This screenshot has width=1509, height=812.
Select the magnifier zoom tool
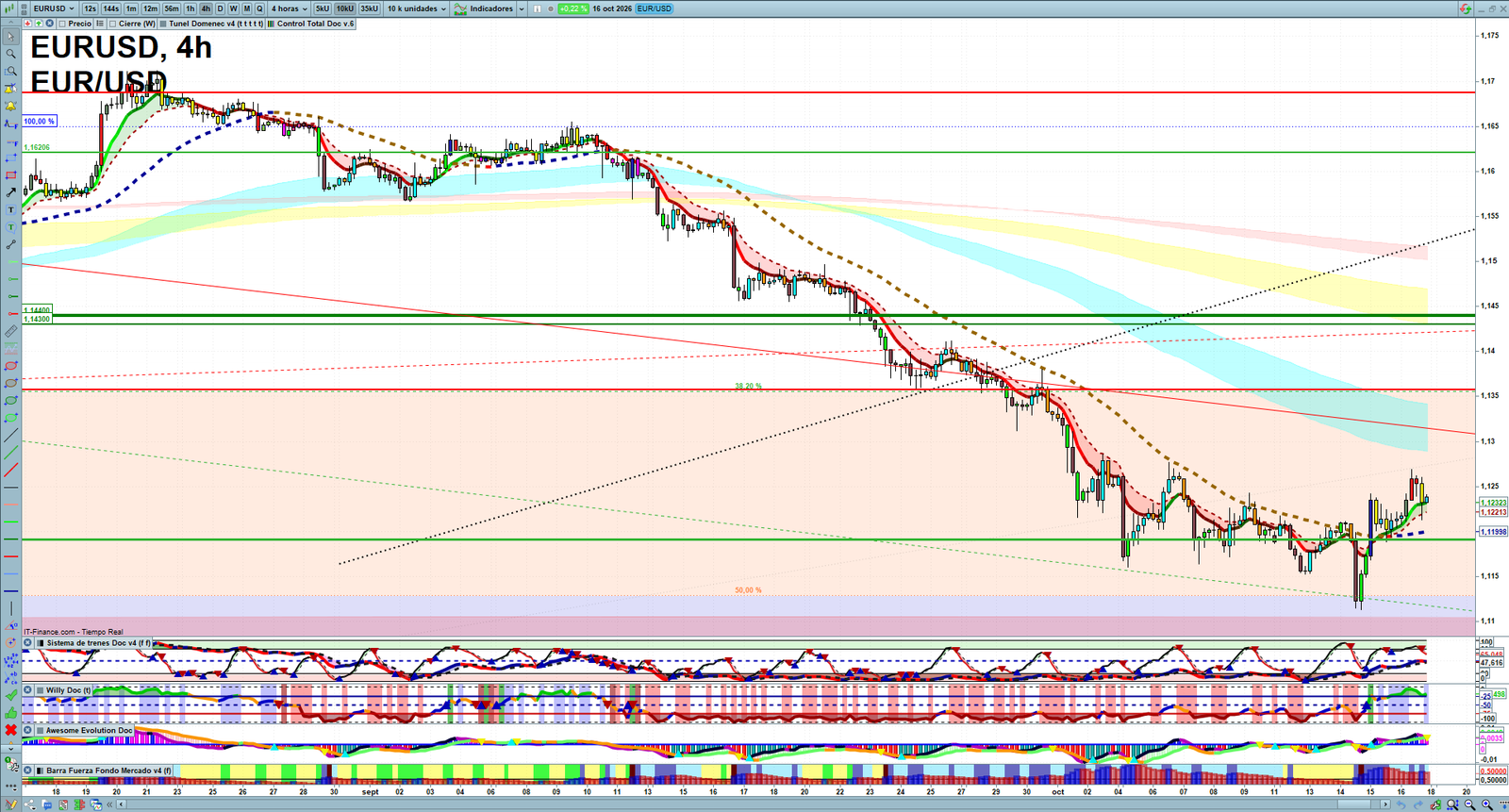pos(11,54)
